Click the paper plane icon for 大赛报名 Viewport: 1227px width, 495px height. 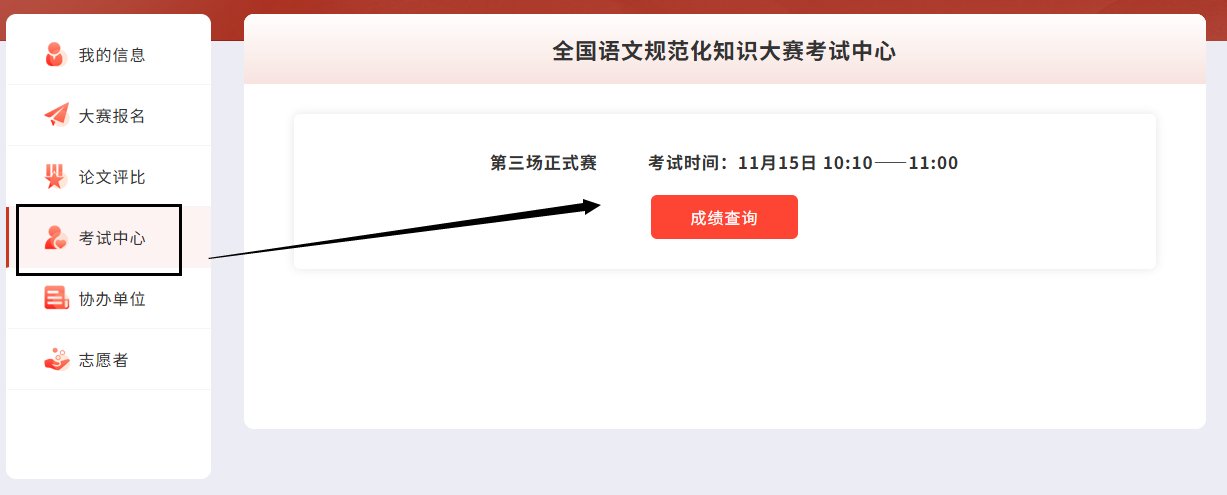56,115
